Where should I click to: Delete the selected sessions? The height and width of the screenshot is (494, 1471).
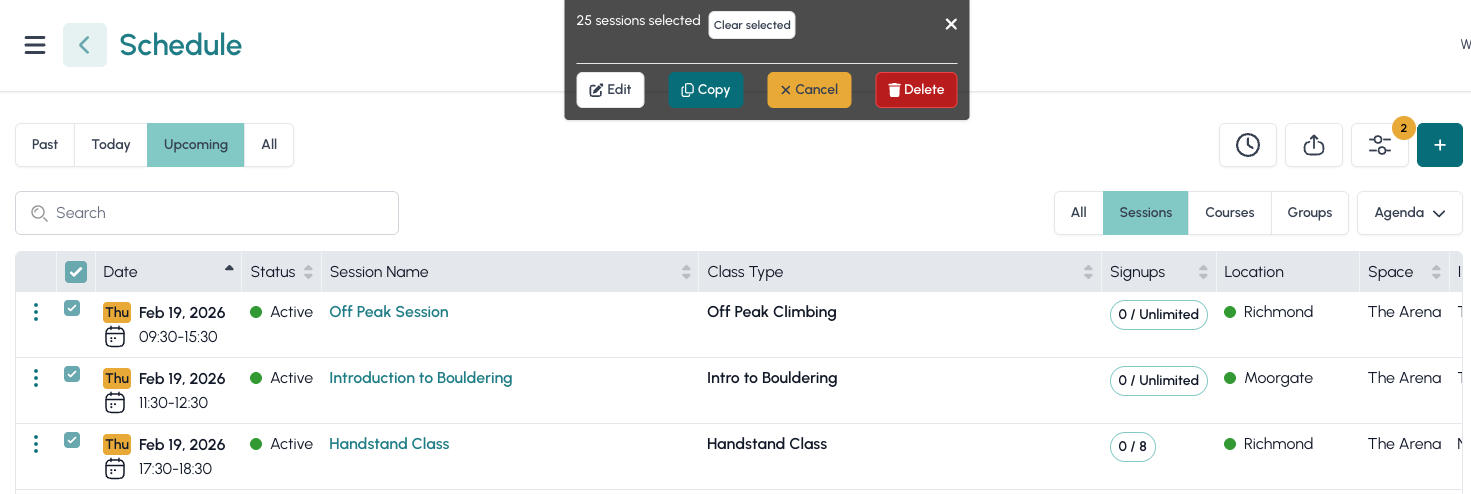coord(916,90)
